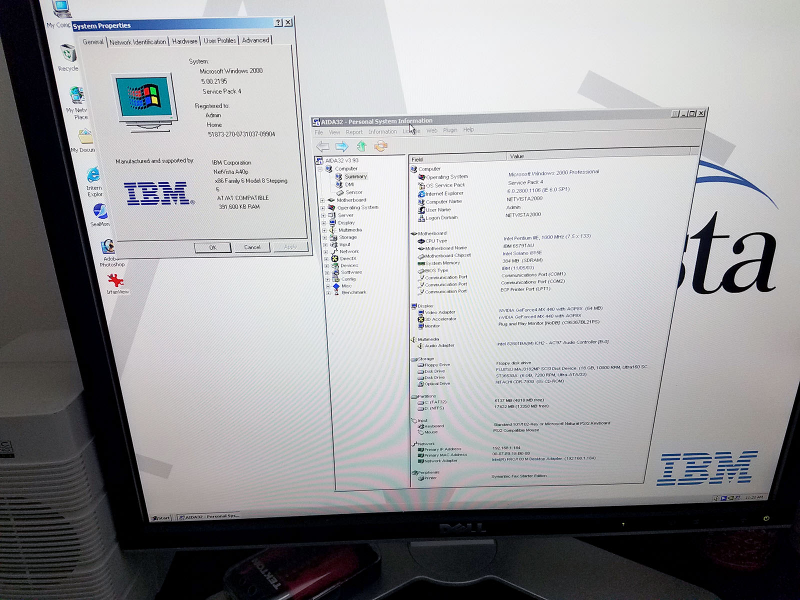Click the green Up arrow toolbar icon
The height and width of the screenshot is (600, 800).
click(361, 147)
